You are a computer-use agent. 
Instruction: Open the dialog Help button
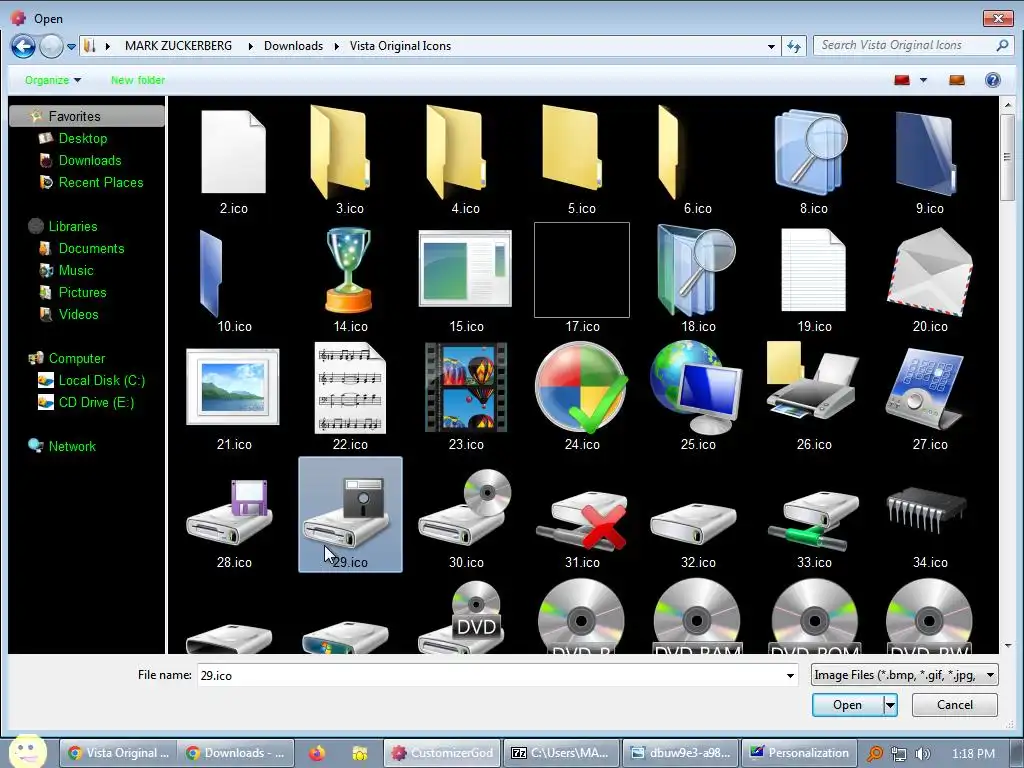click(993, 80)
